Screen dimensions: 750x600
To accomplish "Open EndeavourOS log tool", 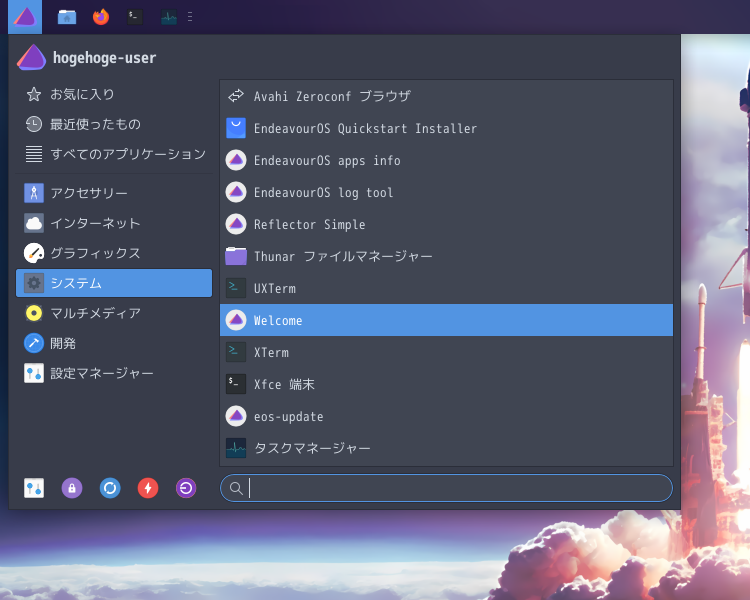I will point(446,192).
